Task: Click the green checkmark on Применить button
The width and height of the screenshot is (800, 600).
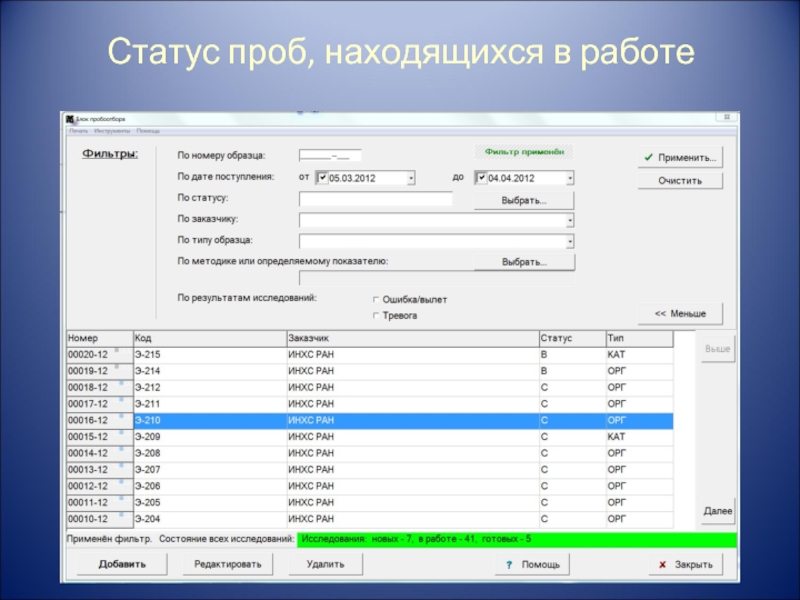Action: pos(648,157)
